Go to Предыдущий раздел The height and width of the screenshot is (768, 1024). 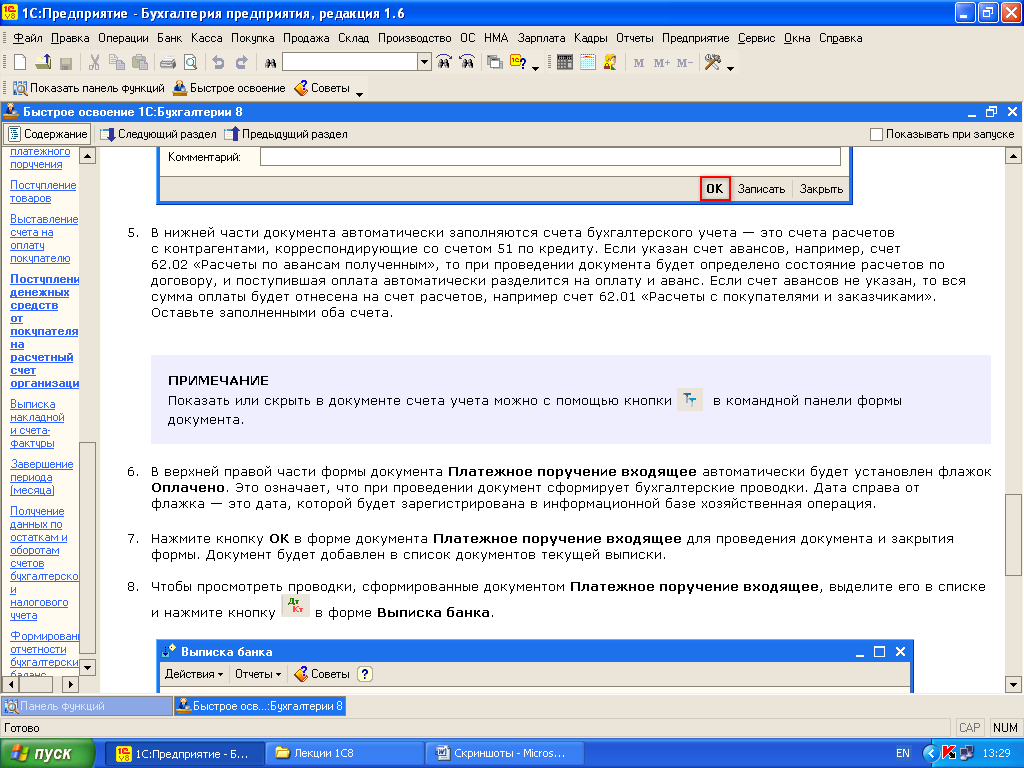coord(285,134)
